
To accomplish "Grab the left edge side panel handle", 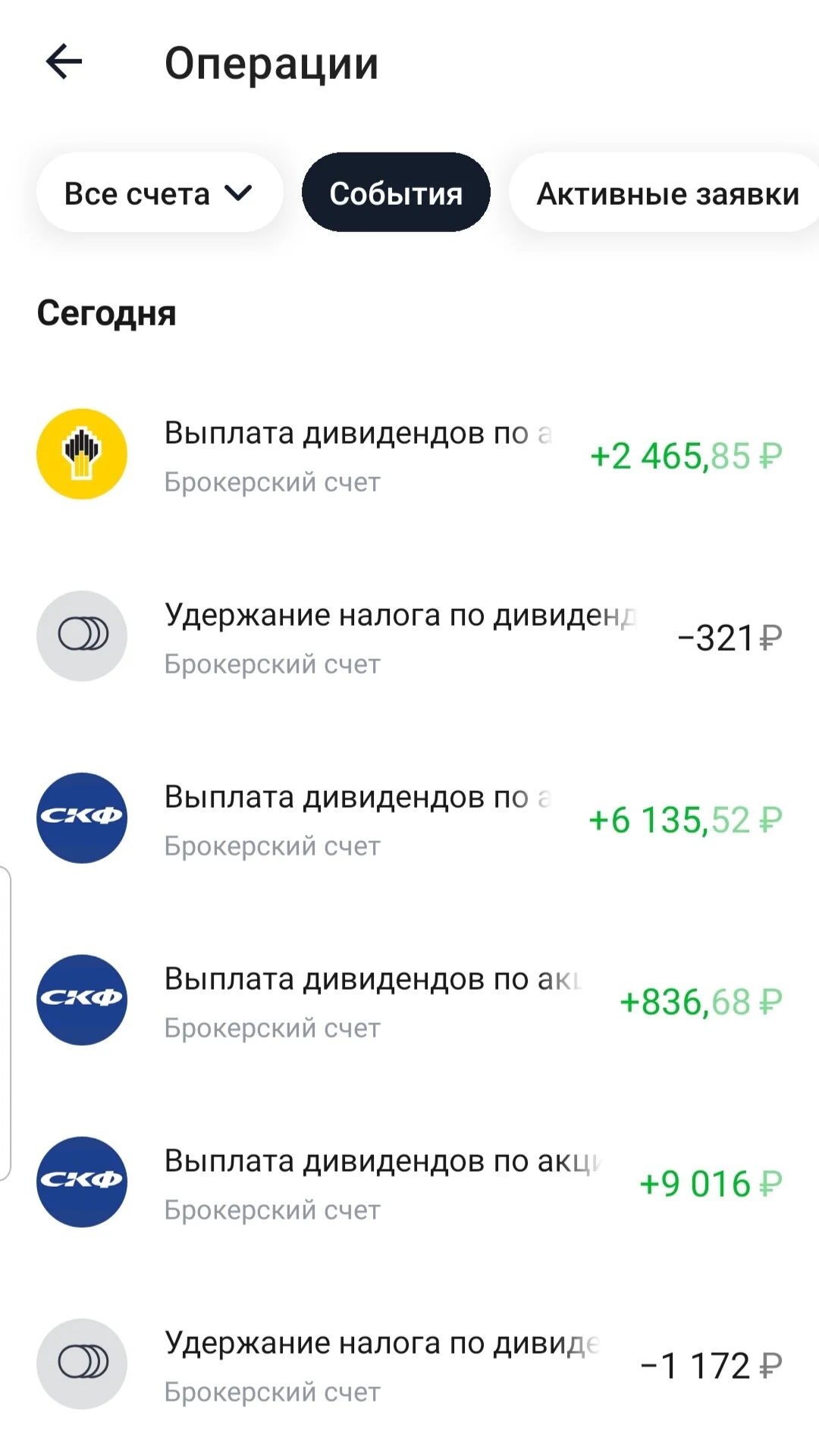I will tap(5, 1024).
